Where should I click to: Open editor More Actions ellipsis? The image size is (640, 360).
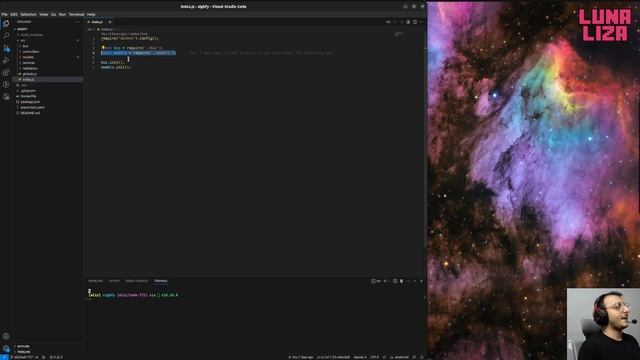[421, 22]
